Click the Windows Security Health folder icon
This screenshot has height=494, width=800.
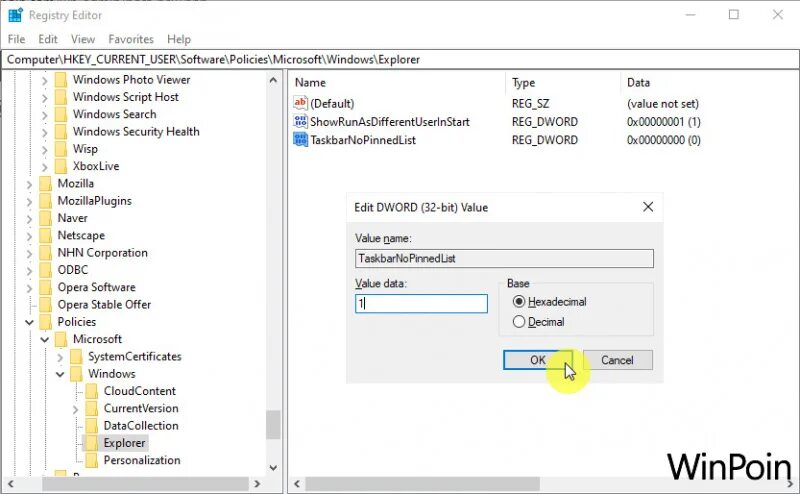pos(61,132)
